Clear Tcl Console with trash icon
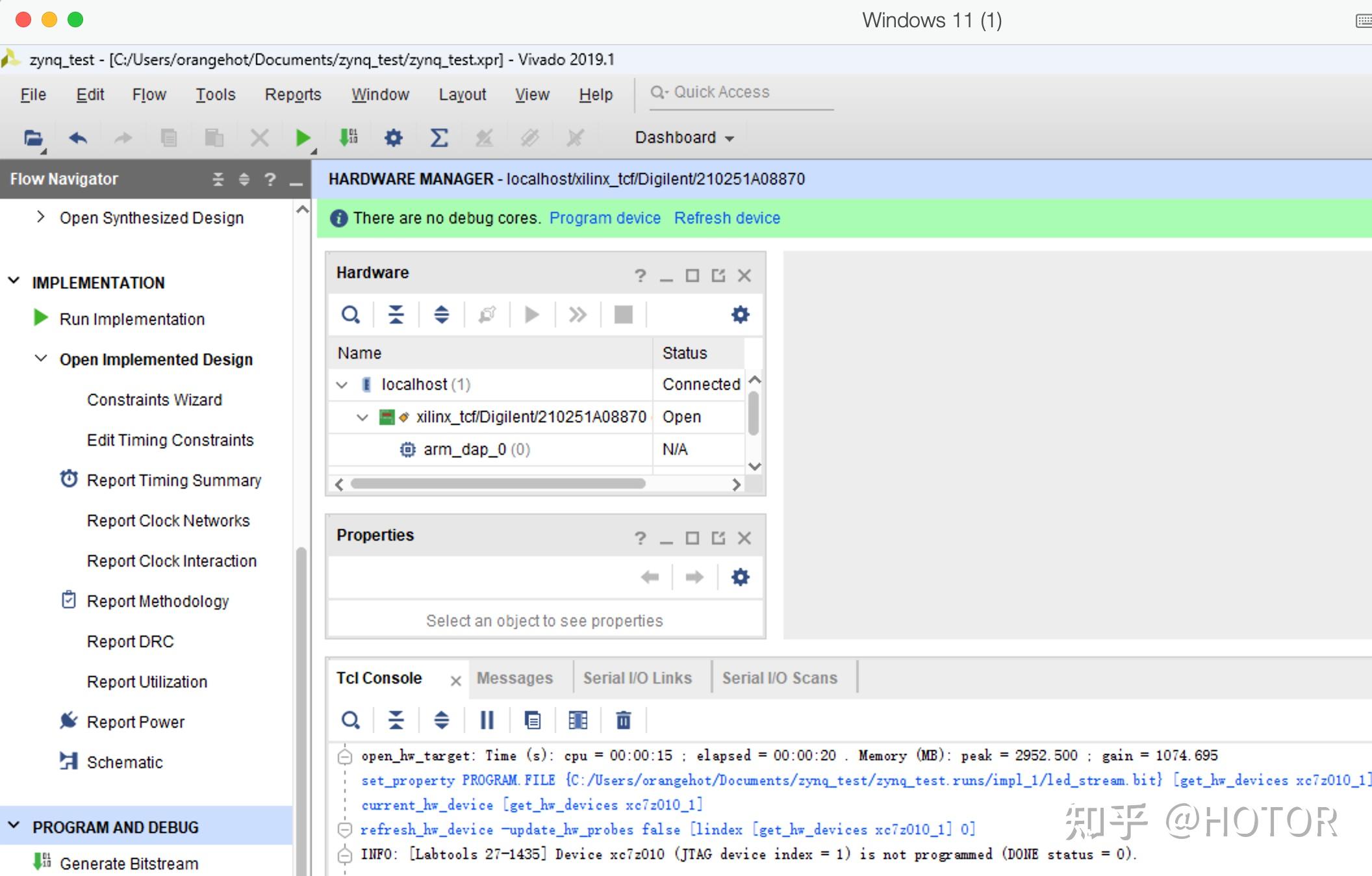This screenshot has height=876, width=1372. pyautogui.click(x=623, y=720)
